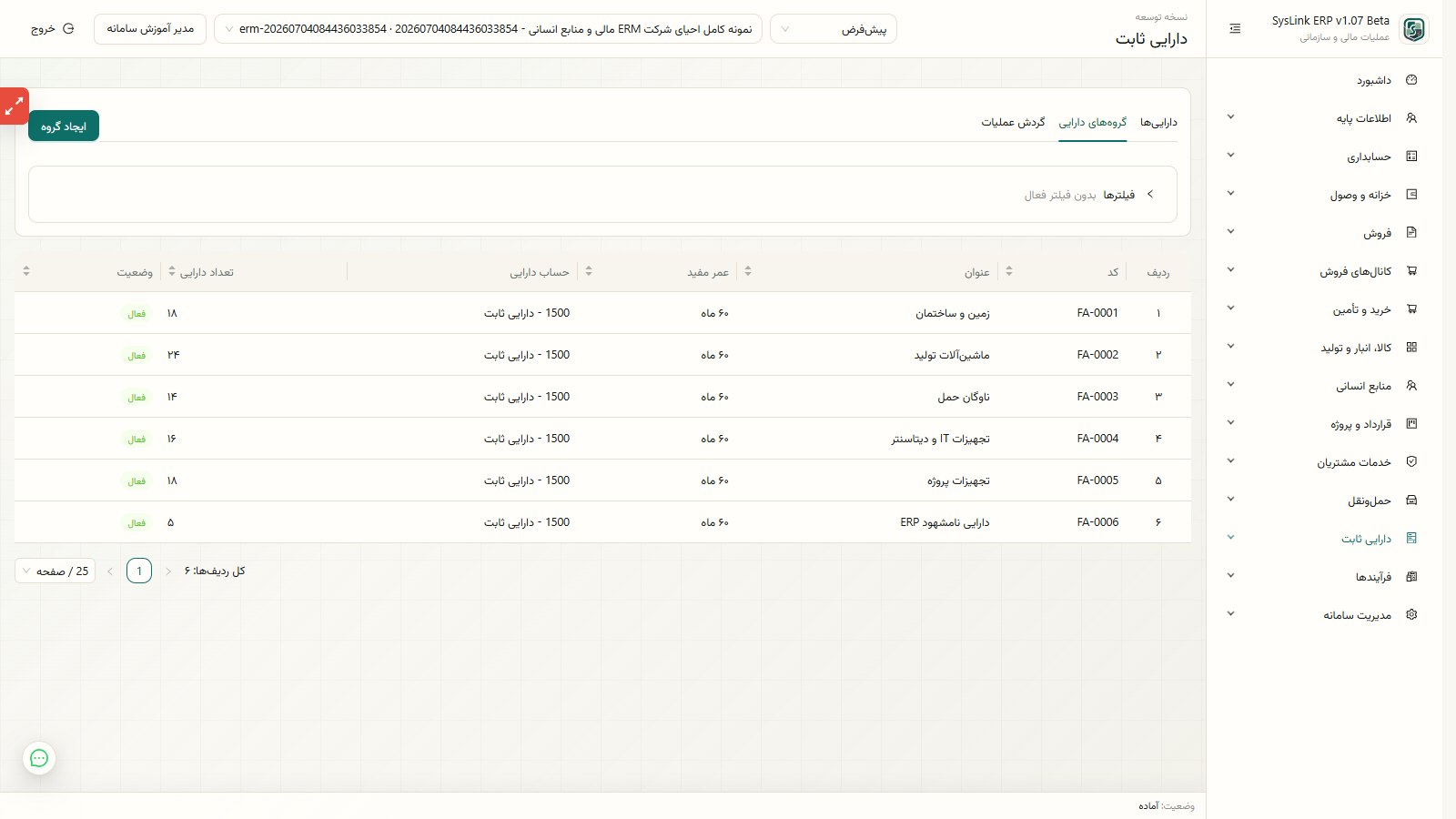1456x819 pixels.
Task: Click the ناوگان حمل row title
Action: click(964, 397)
